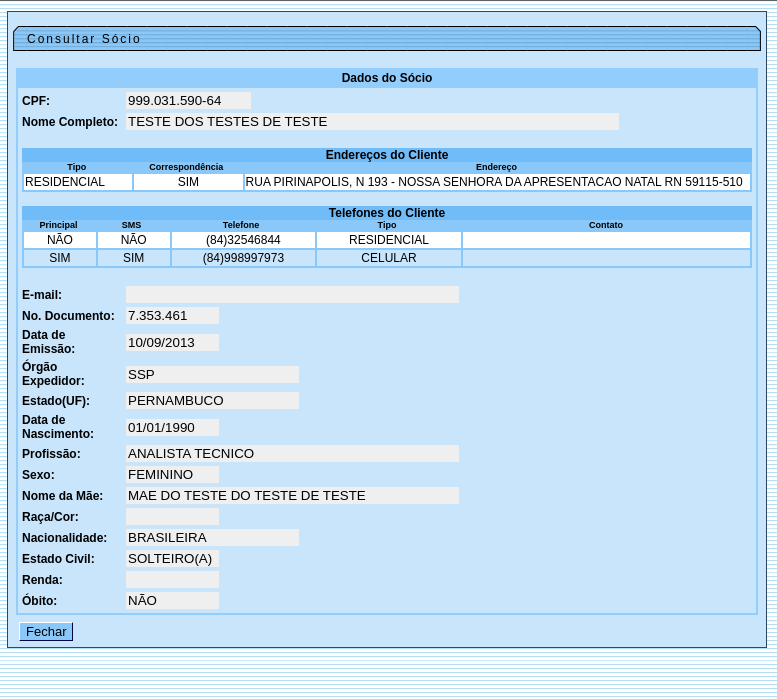Image resolution: width=777 pixels, height=699 pixels.
Task: Click the Profissão field ANALISTA TECNICO
Action: 292,454
